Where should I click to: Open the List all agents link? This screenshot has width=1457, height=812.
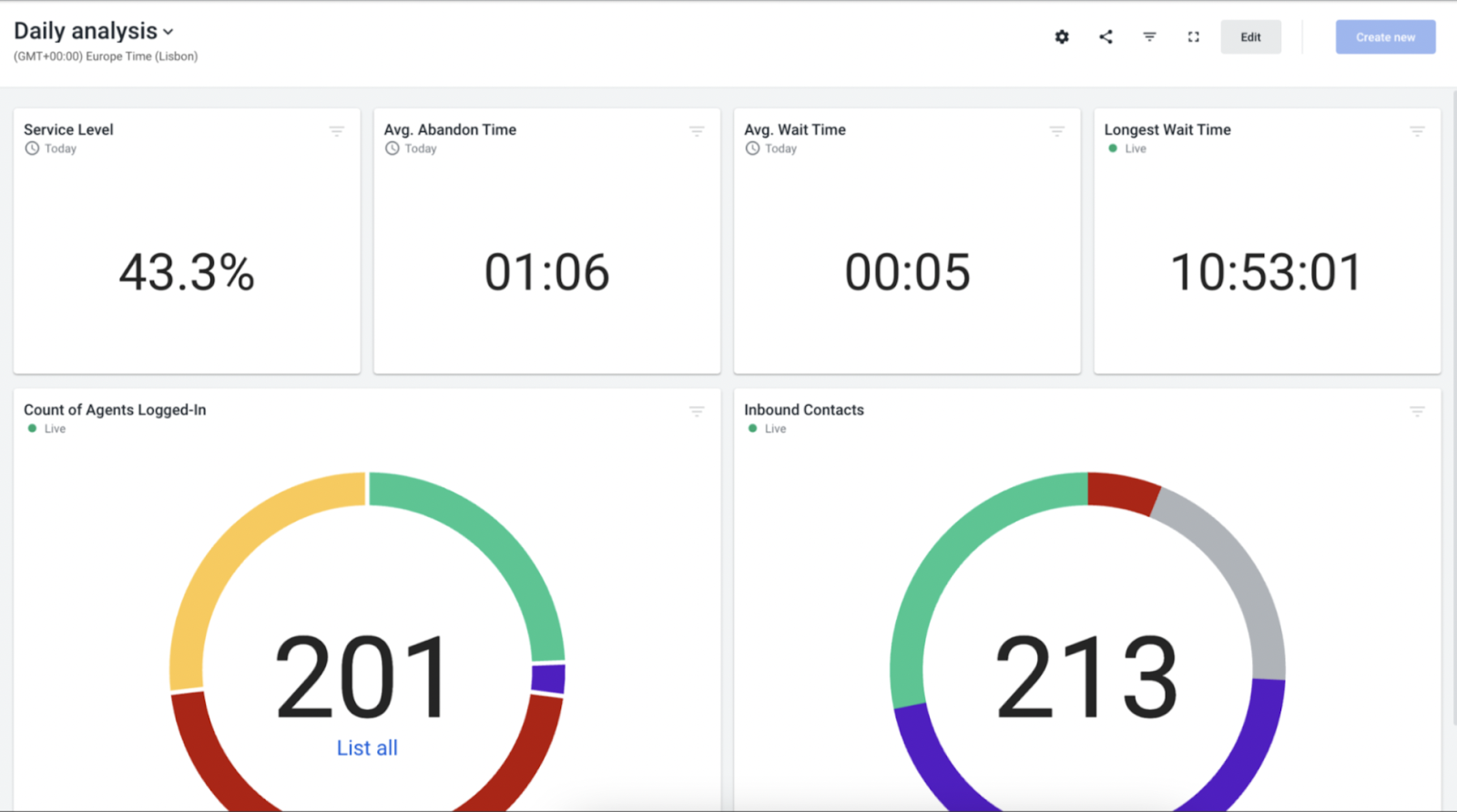tap(367, 748)
